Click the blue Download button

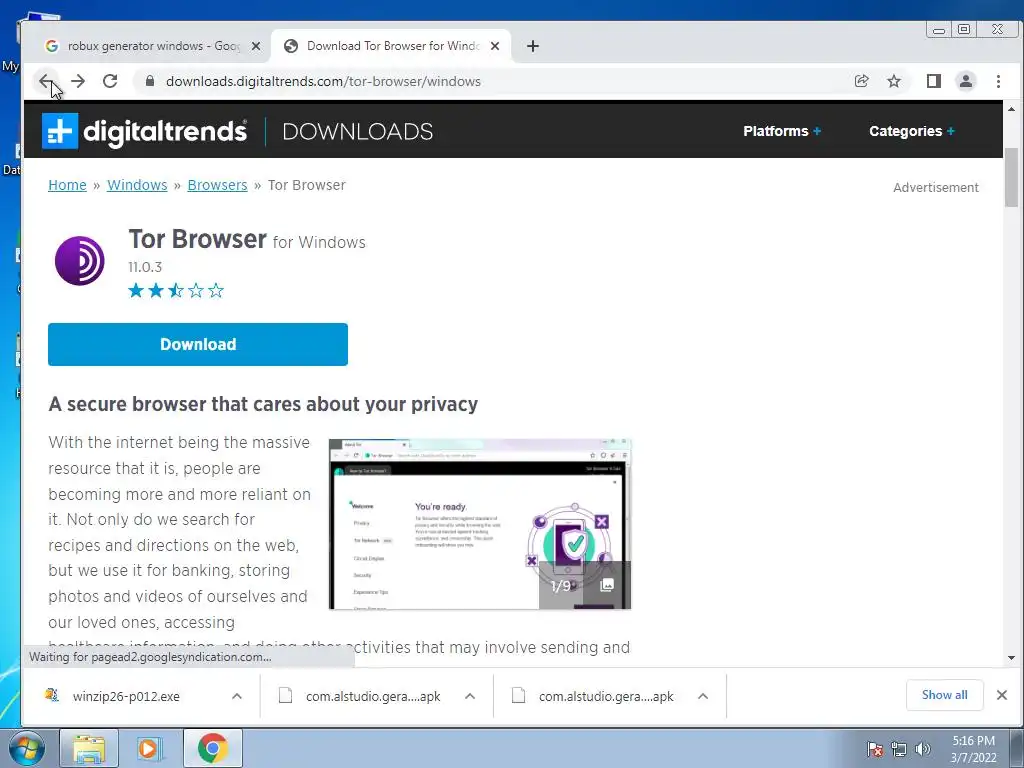click(x=198, y=344)
